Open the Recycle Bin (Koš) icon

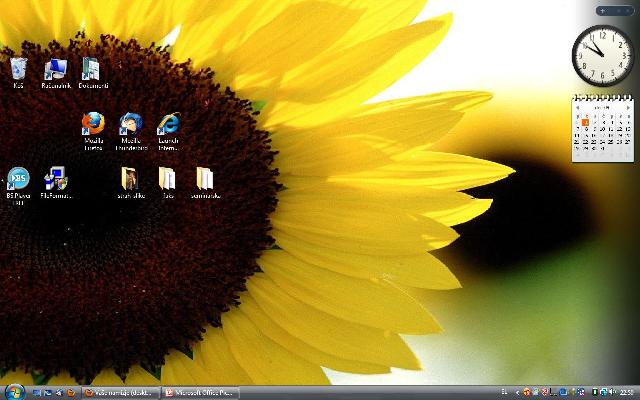point(18,70)
